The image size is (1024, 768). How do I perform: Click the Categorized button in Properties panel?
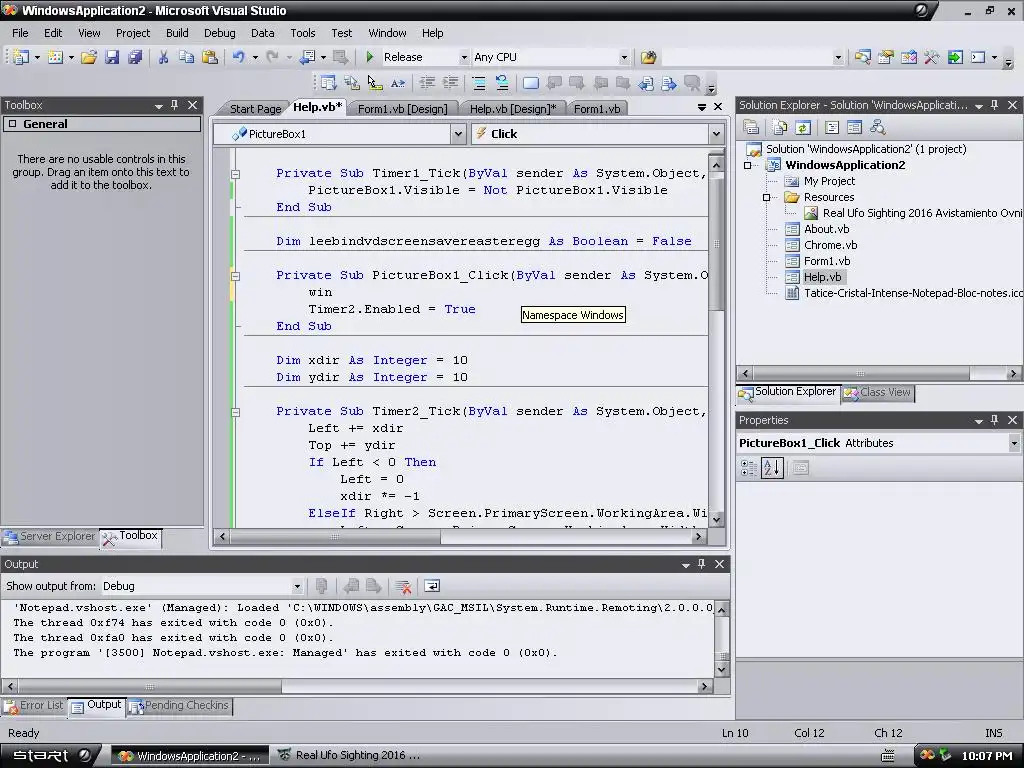point(748,468)
